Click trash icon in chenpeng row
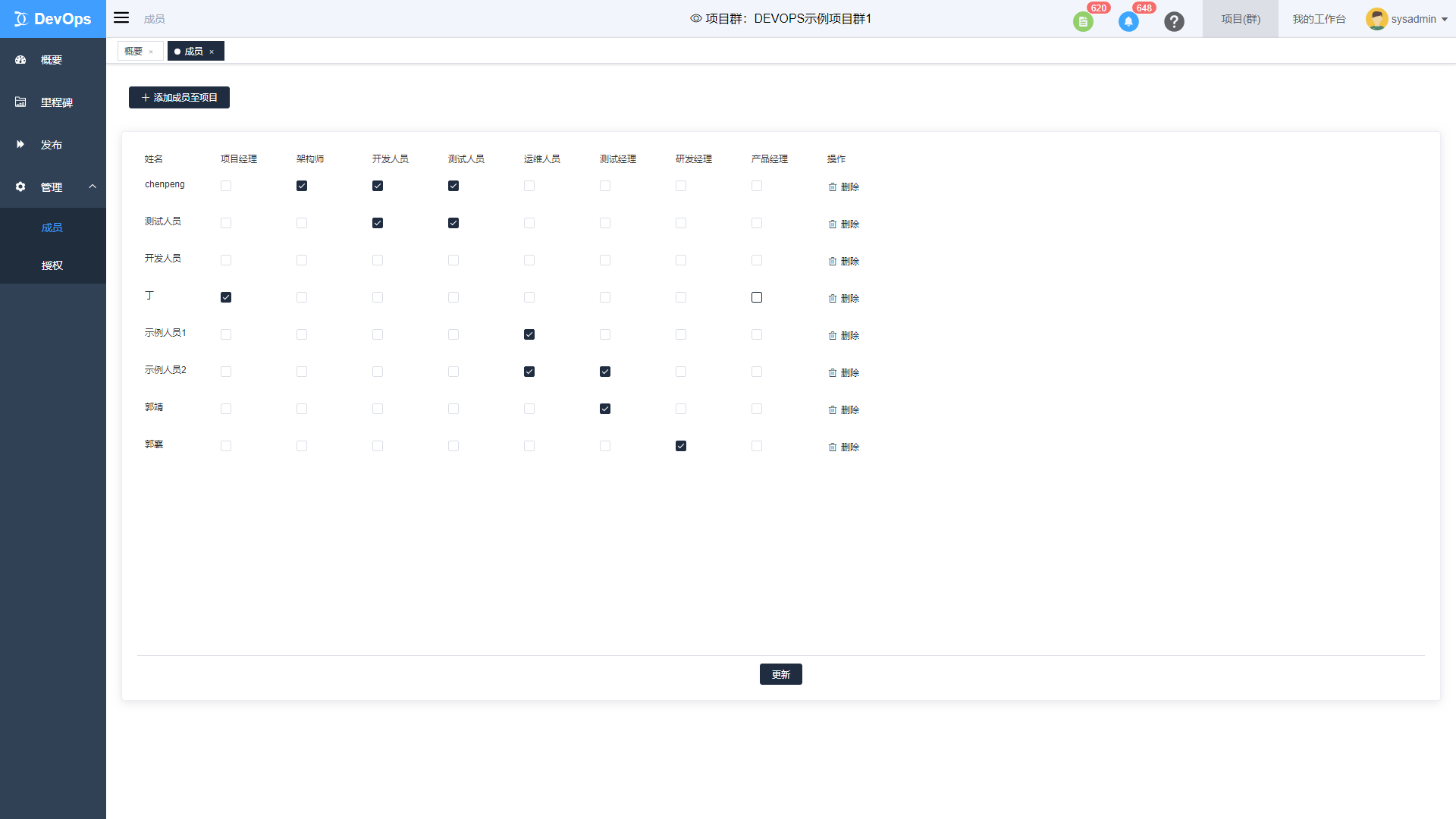 [833, 187]
